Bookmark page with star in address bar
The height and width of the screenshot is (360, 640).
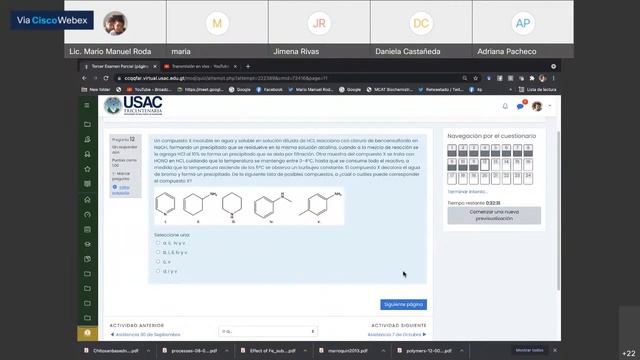476,78
